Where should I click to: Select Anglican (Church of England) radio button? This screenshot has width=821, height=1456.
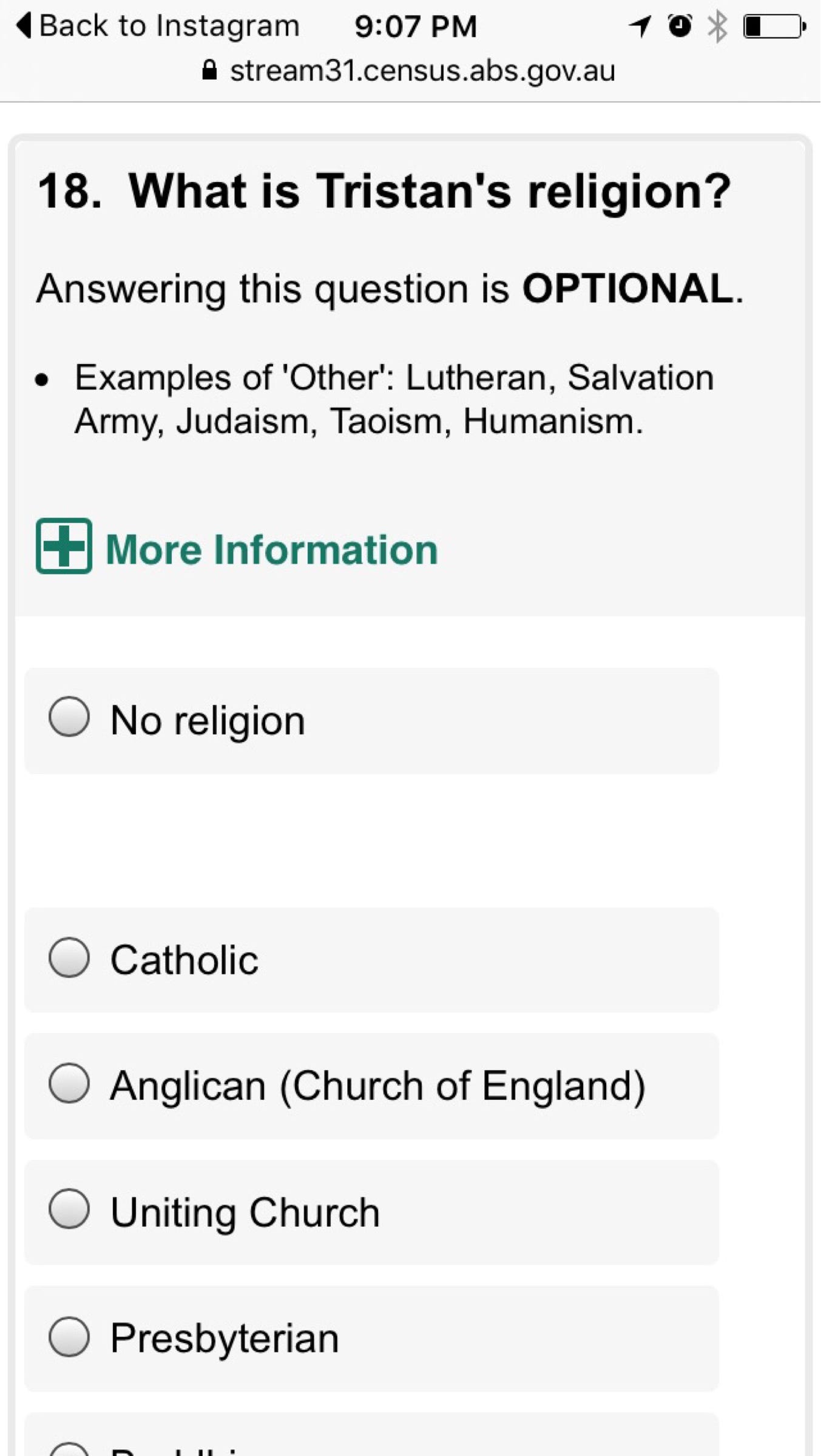click(69, 1083)
